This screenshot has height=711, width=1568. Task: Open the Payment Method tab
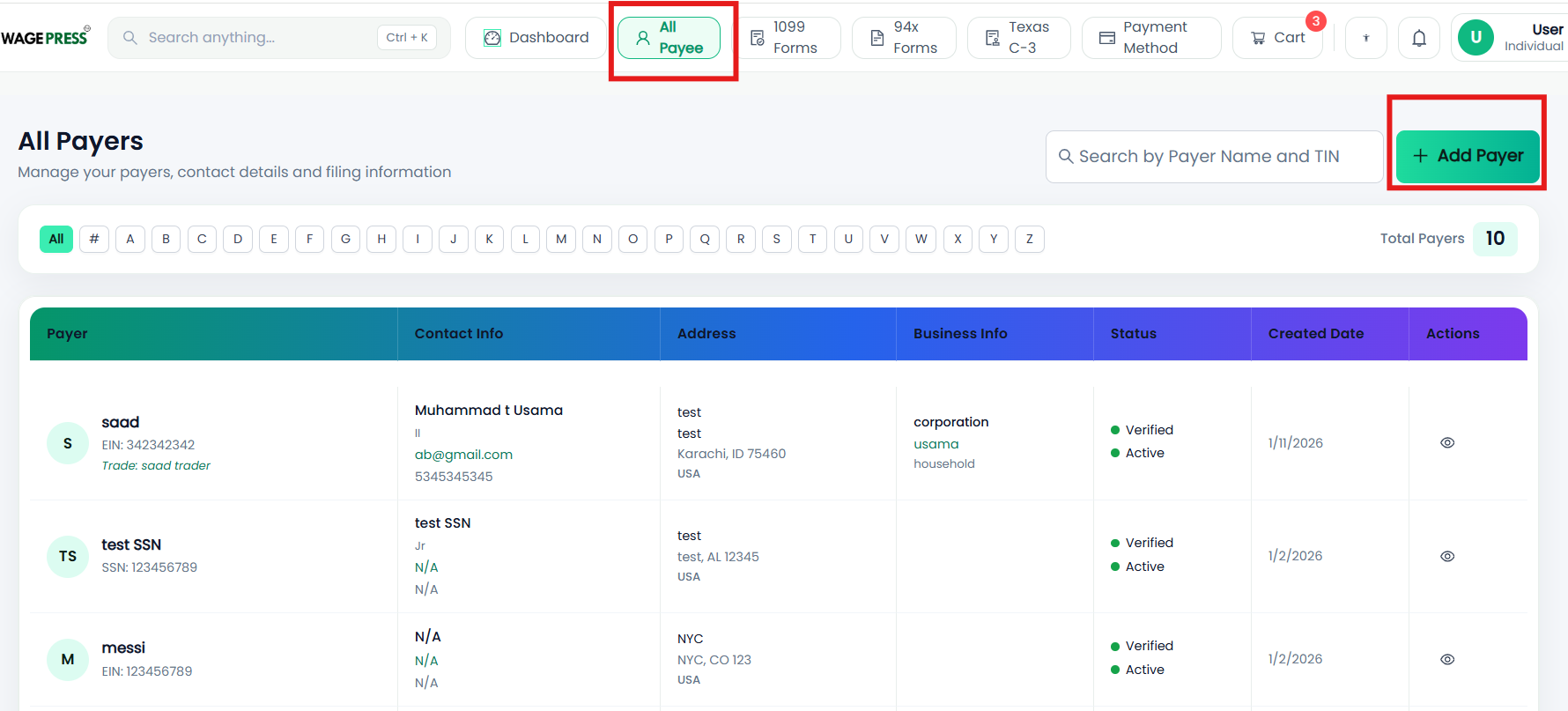coord(1151,38)
